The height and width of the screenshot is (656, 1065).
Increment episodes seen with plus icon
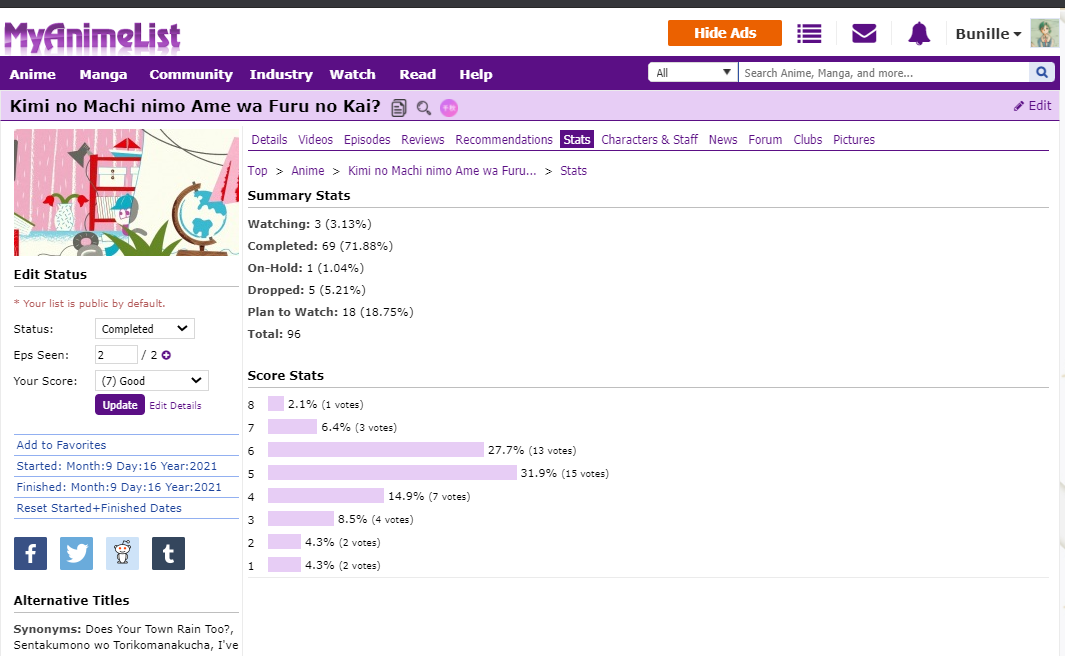pyautogui.click(x=166, y=355)
